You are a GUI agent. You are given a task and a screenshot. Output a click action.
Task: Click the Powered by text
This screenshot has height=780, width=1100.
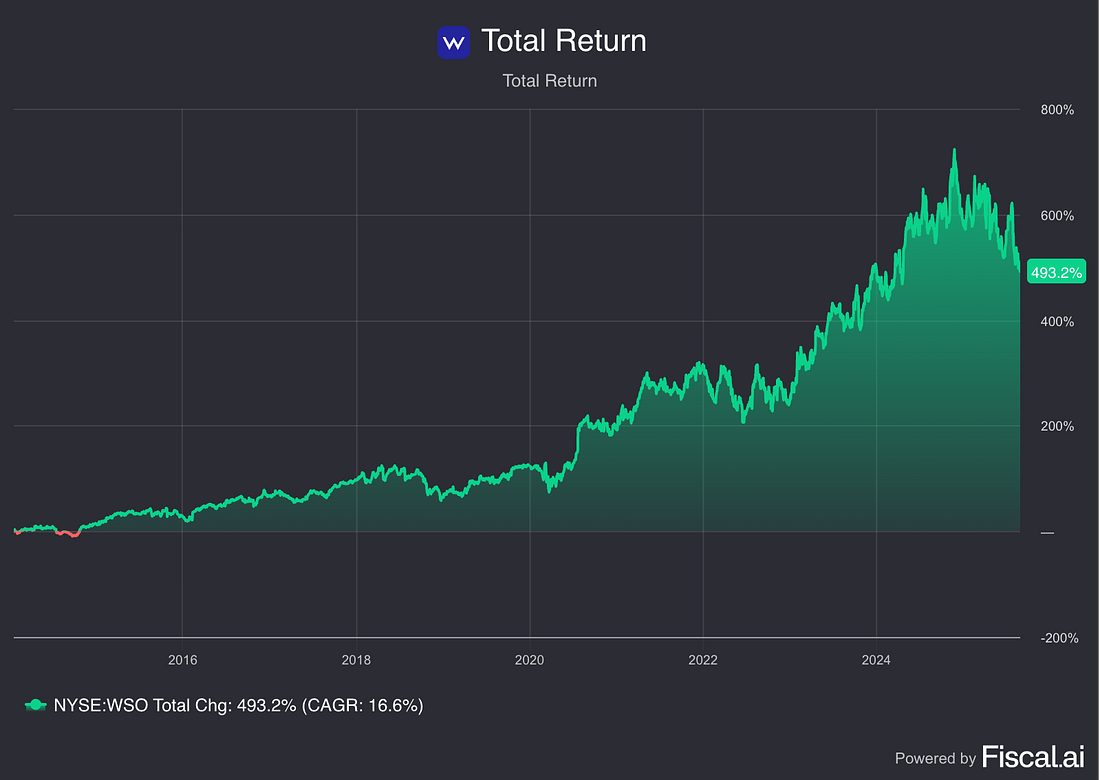click(935, 758)
